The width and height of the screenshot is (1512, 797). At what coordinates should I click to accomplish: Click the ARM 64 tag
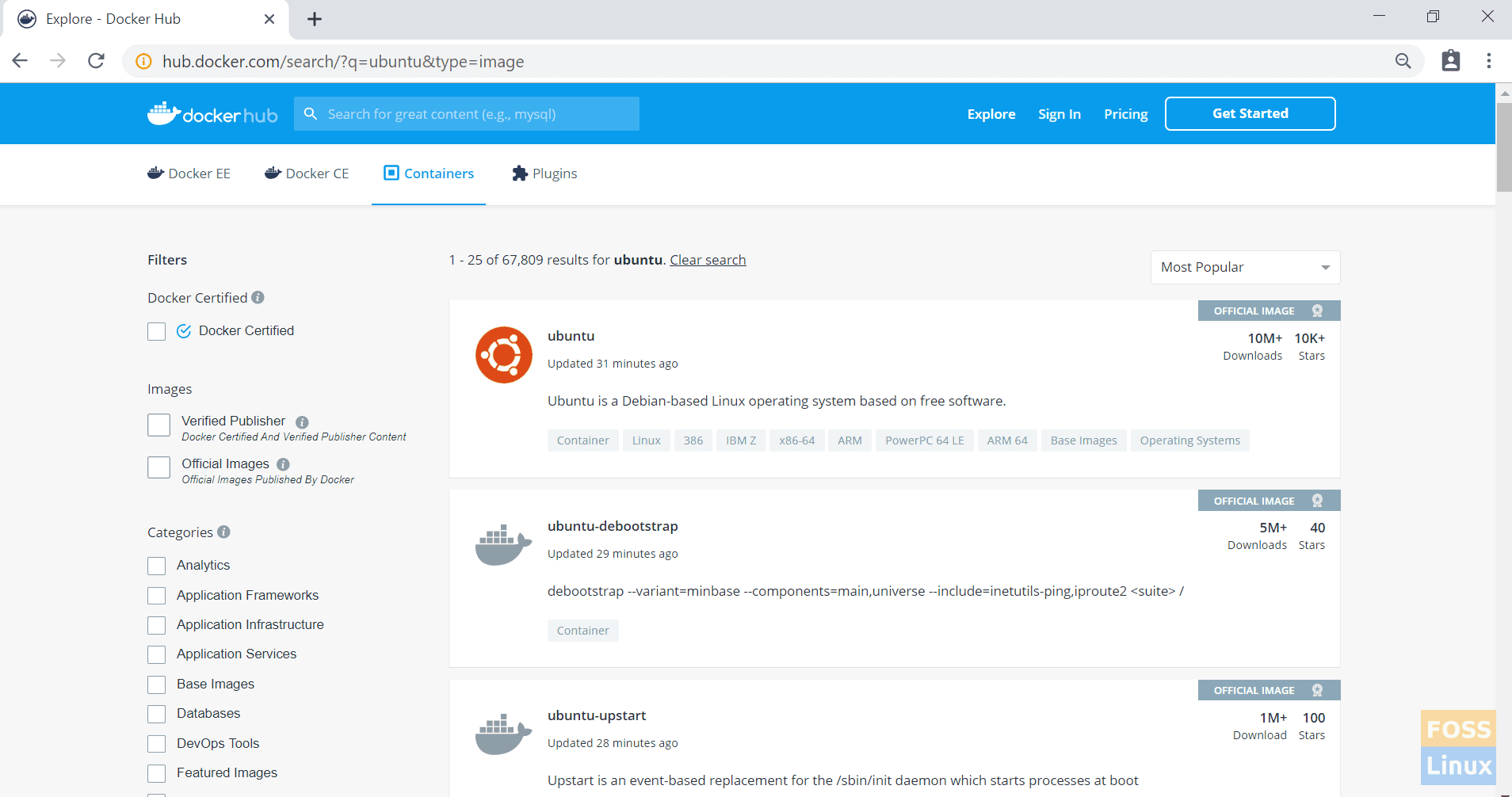(x=1007, y=440)
